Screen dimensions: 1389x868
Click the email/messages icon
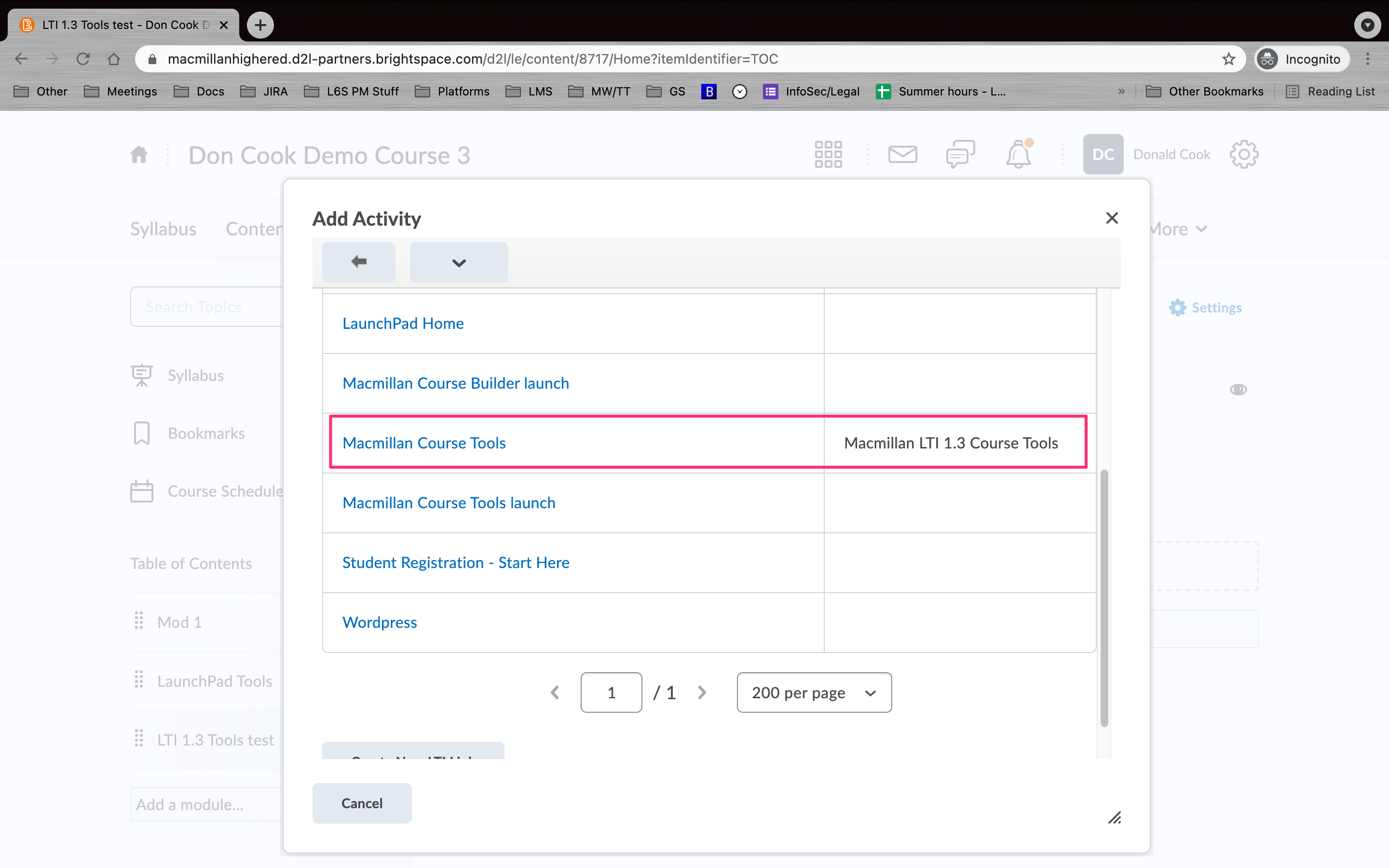click(901, 153)
